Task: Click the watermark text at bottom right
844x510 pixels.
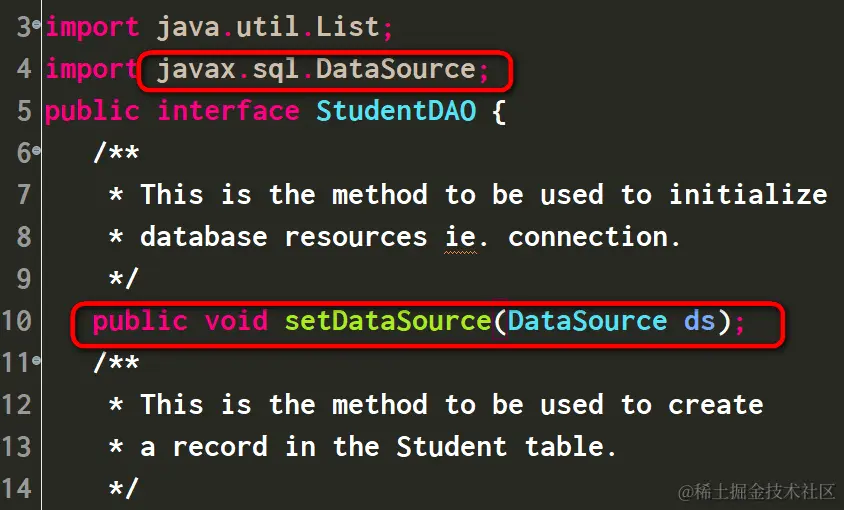Action: 756,491
